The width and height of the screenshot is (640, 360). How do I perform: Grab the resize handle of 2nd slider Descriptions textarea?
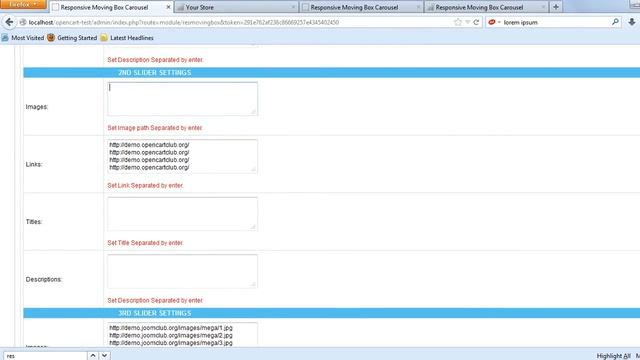[253, 284]
